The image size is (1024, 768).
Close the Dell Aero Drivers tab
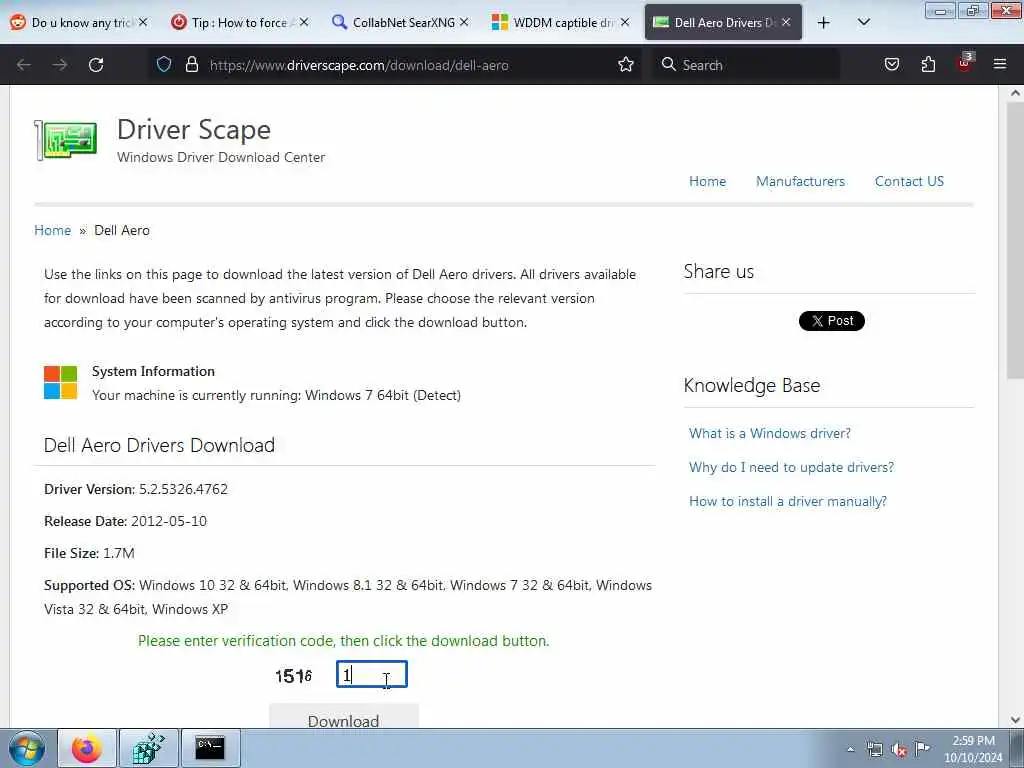(x=786, y=22)
